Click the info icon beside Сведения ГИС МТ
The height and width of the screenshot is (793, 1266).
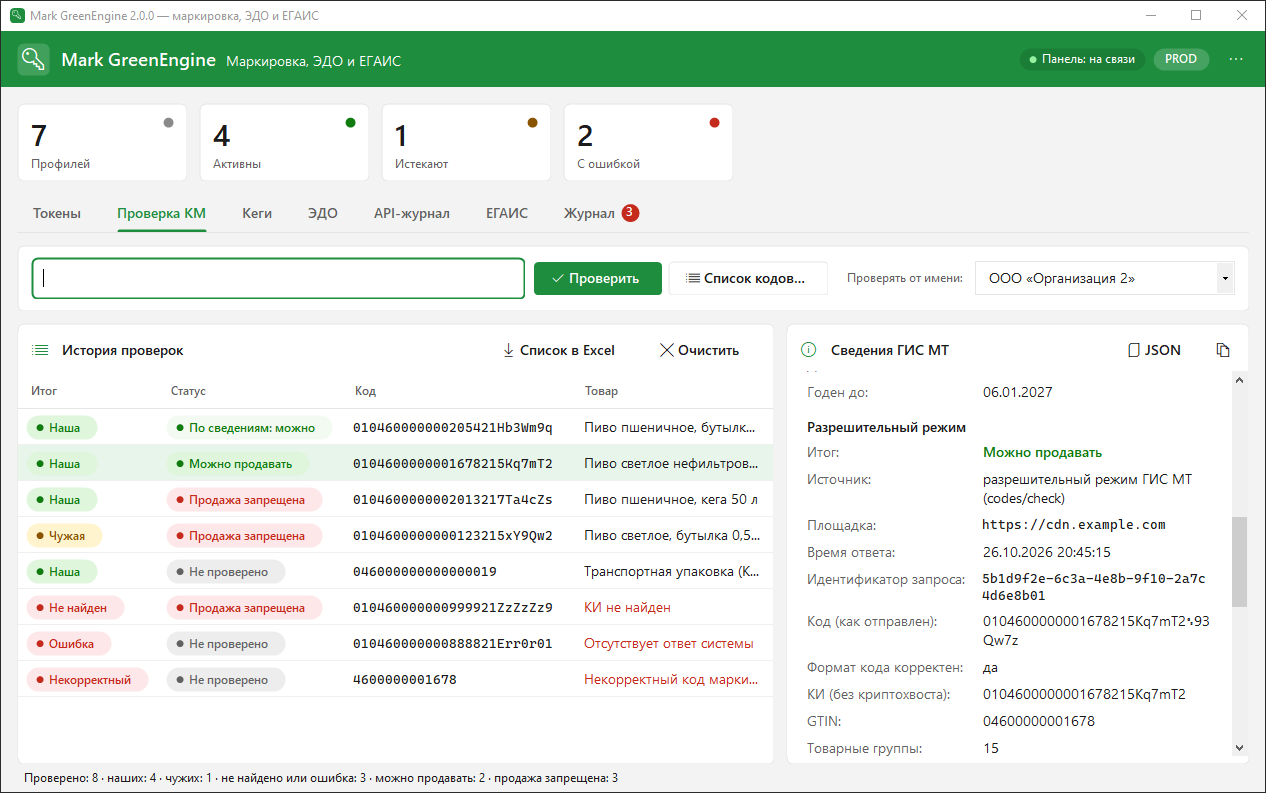(x=809, y=350)
